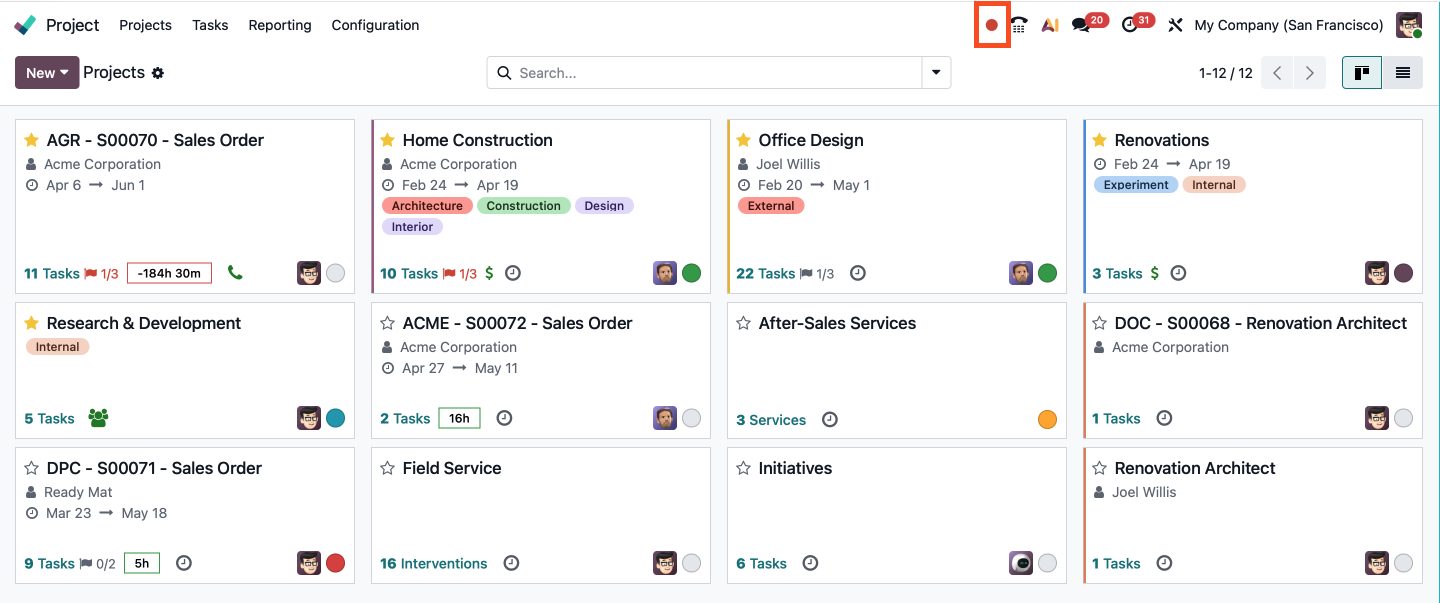The height and width of the screenshot is (603, 1440).
Task: Unstar the Home Construction project
Action: click(387, 140)
